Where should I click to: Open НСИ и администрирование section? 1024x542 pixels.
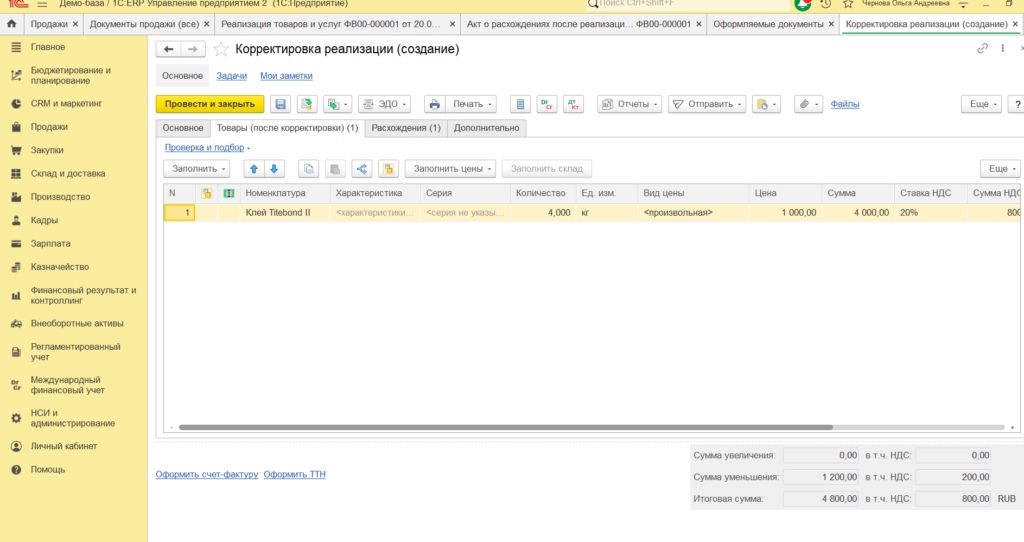click(x=72, y=418)
